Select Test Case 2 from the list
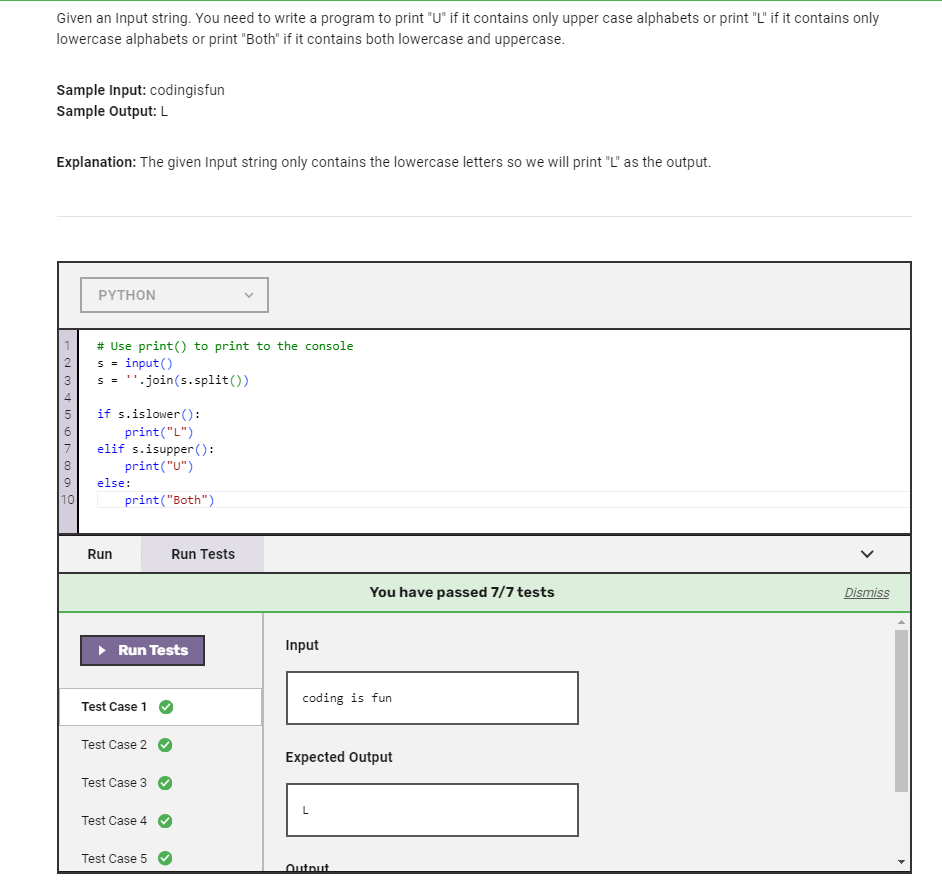This screenshot has width=942, height=884. click(113, 744)
